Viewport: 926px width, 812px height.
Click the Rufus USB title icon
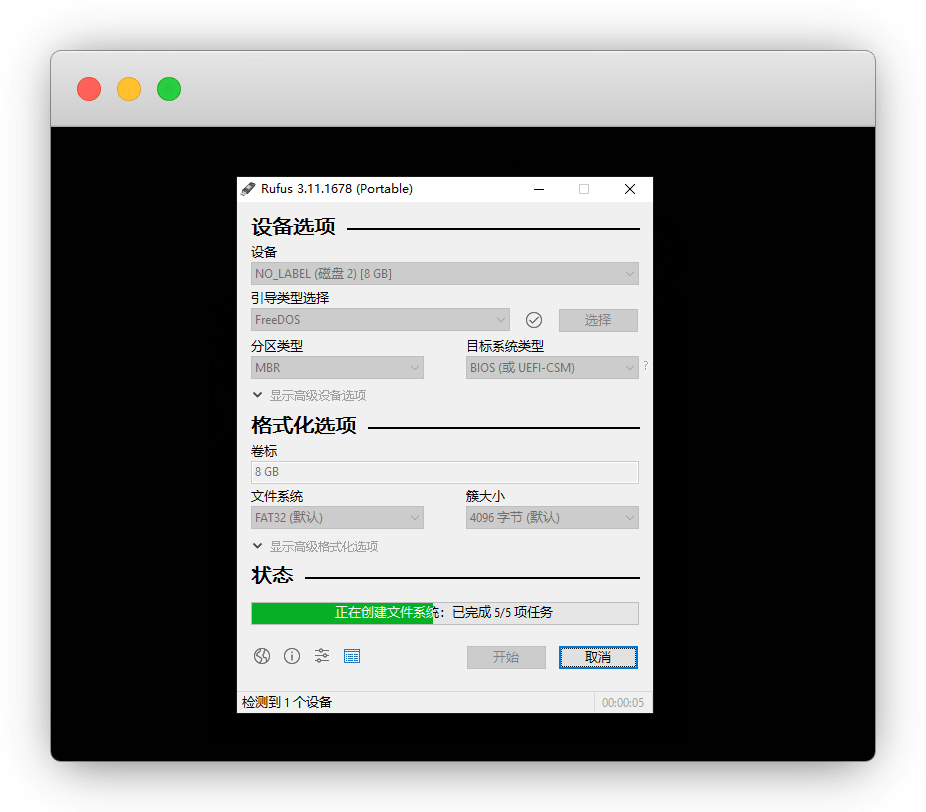[x=248, y=189]
